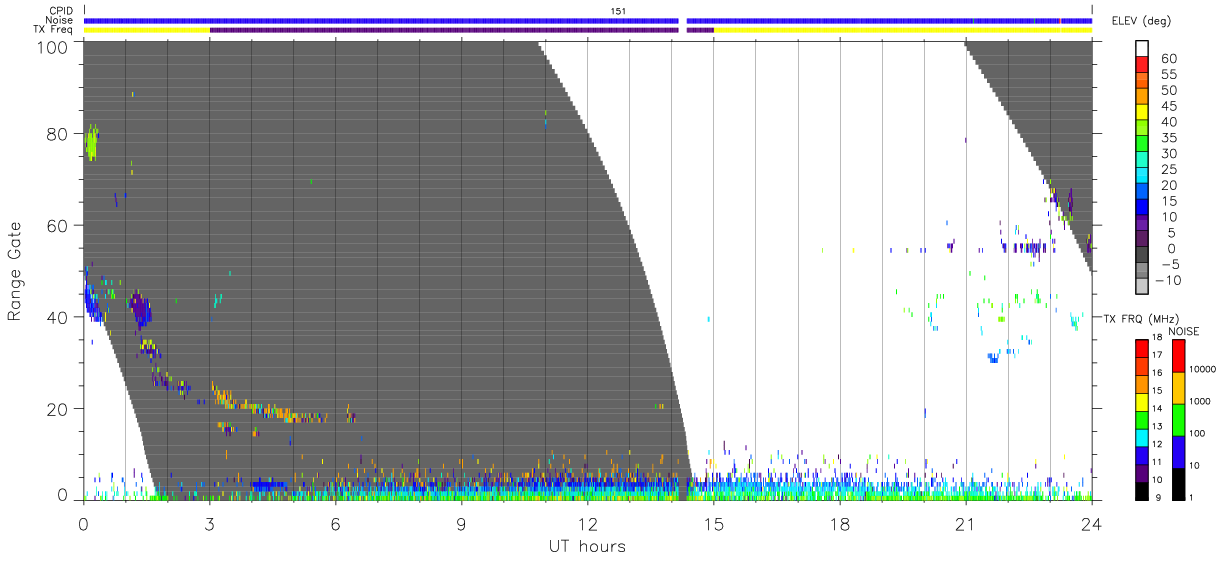Pick the white top segment of elevation colorbar
This screenshot has width=1228, height=567.
pyautogui.click(x=1142, y=49)
